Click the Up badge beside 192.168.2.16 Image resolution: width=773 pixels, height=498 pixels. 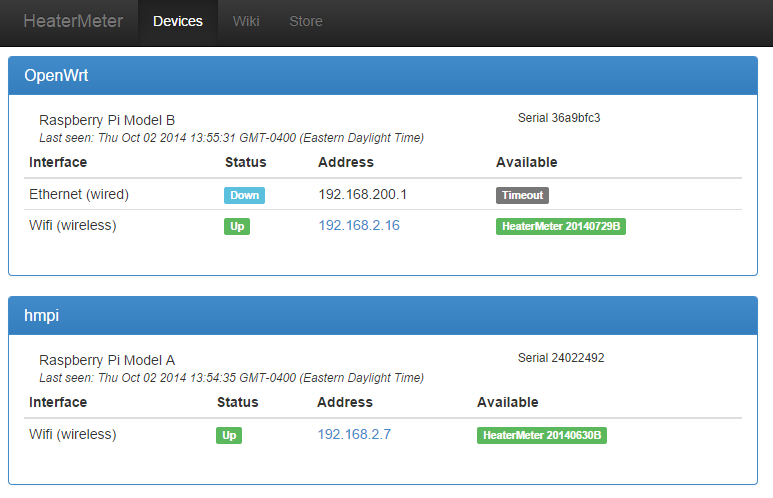[x=237, y=226]
